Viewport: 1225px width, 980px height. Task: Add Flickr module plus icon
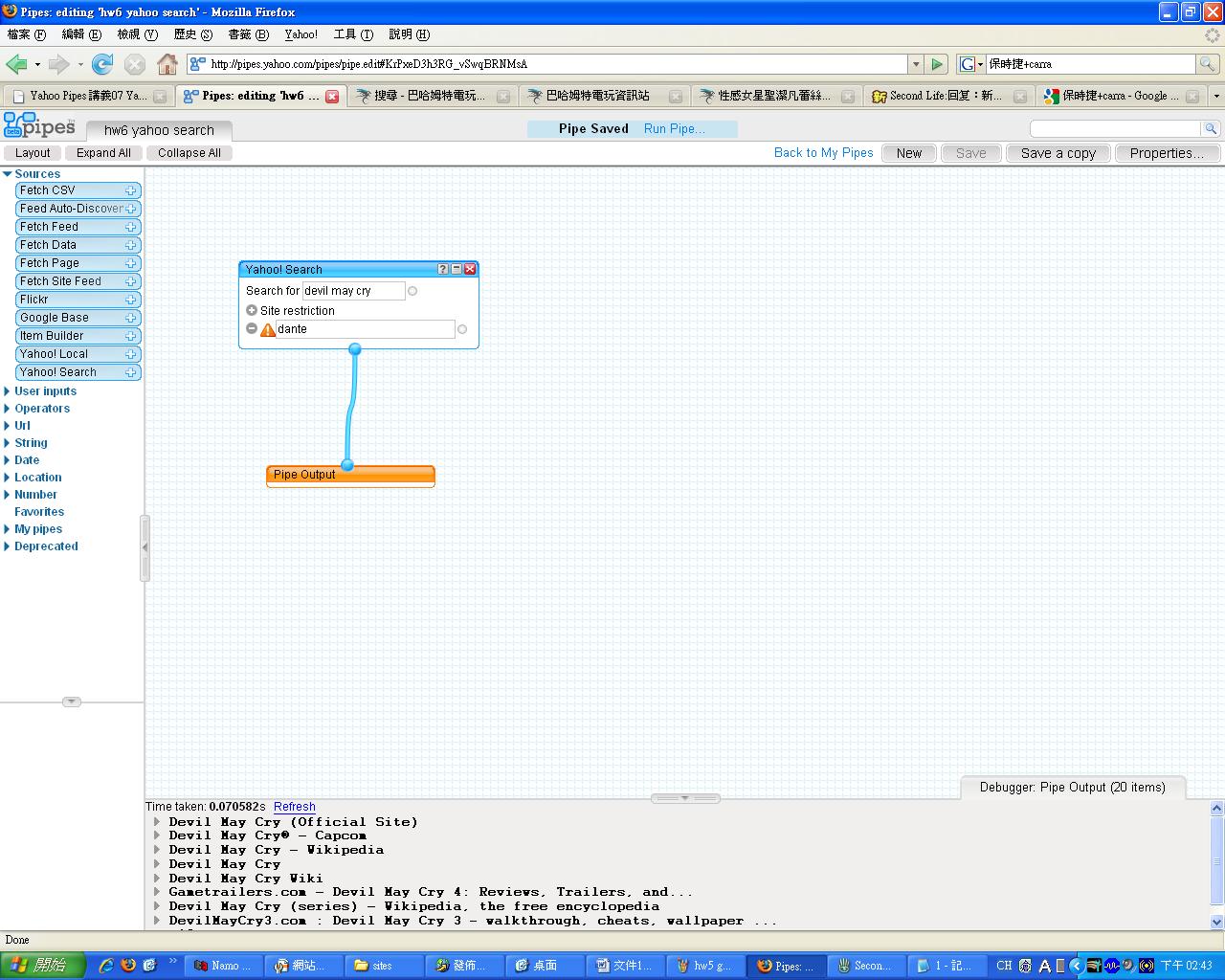(x=130, y=300)
